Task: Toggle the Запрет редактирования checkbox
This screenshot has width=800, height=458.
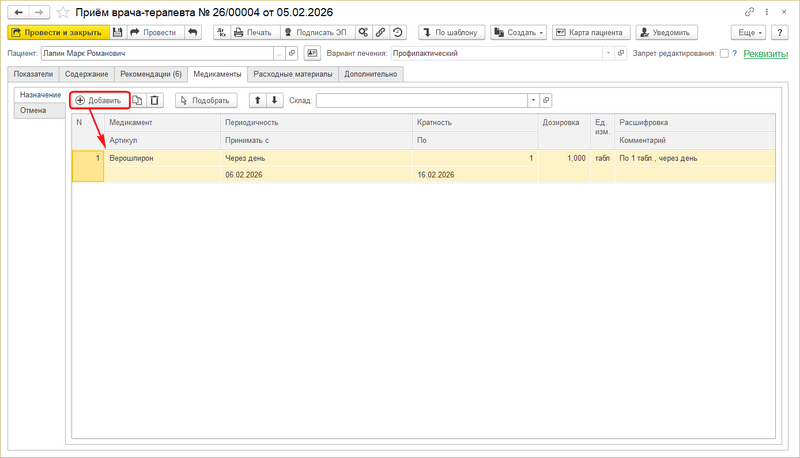Action: (x=724, y=54)
